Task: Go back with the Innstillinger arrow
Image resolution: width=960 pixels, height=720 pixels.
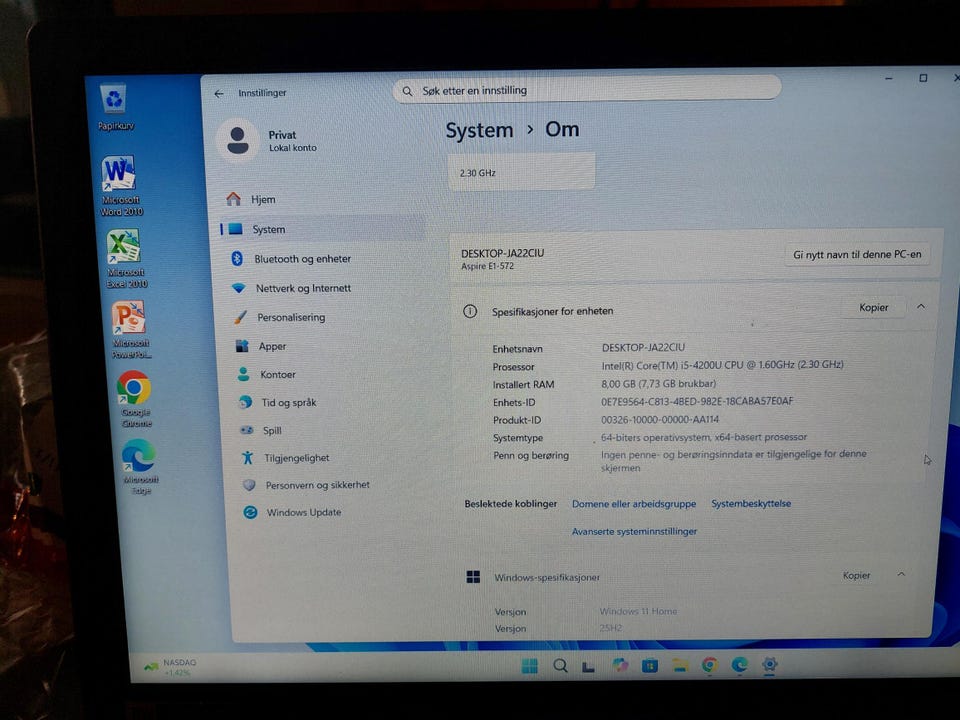Action: click(x=219, y=94)
